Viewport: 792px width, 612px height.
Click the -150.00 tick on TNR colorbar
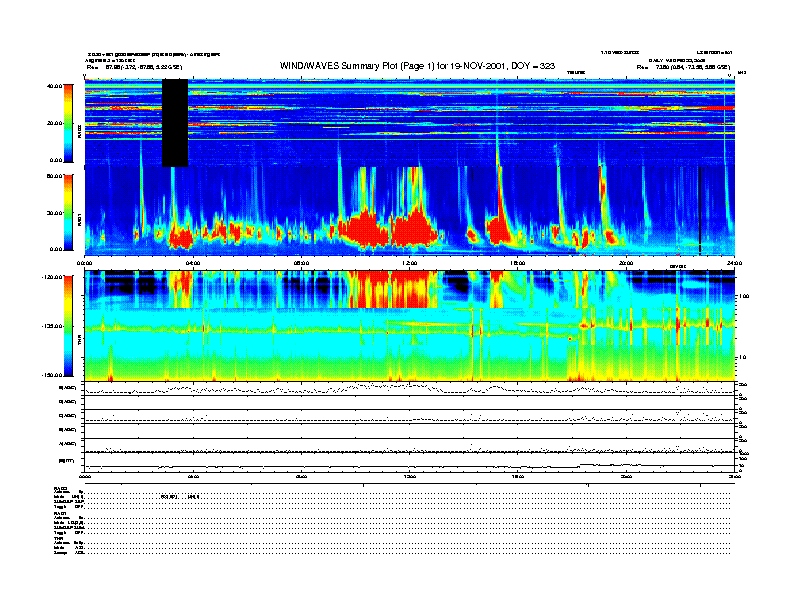(x=53, y=375)
